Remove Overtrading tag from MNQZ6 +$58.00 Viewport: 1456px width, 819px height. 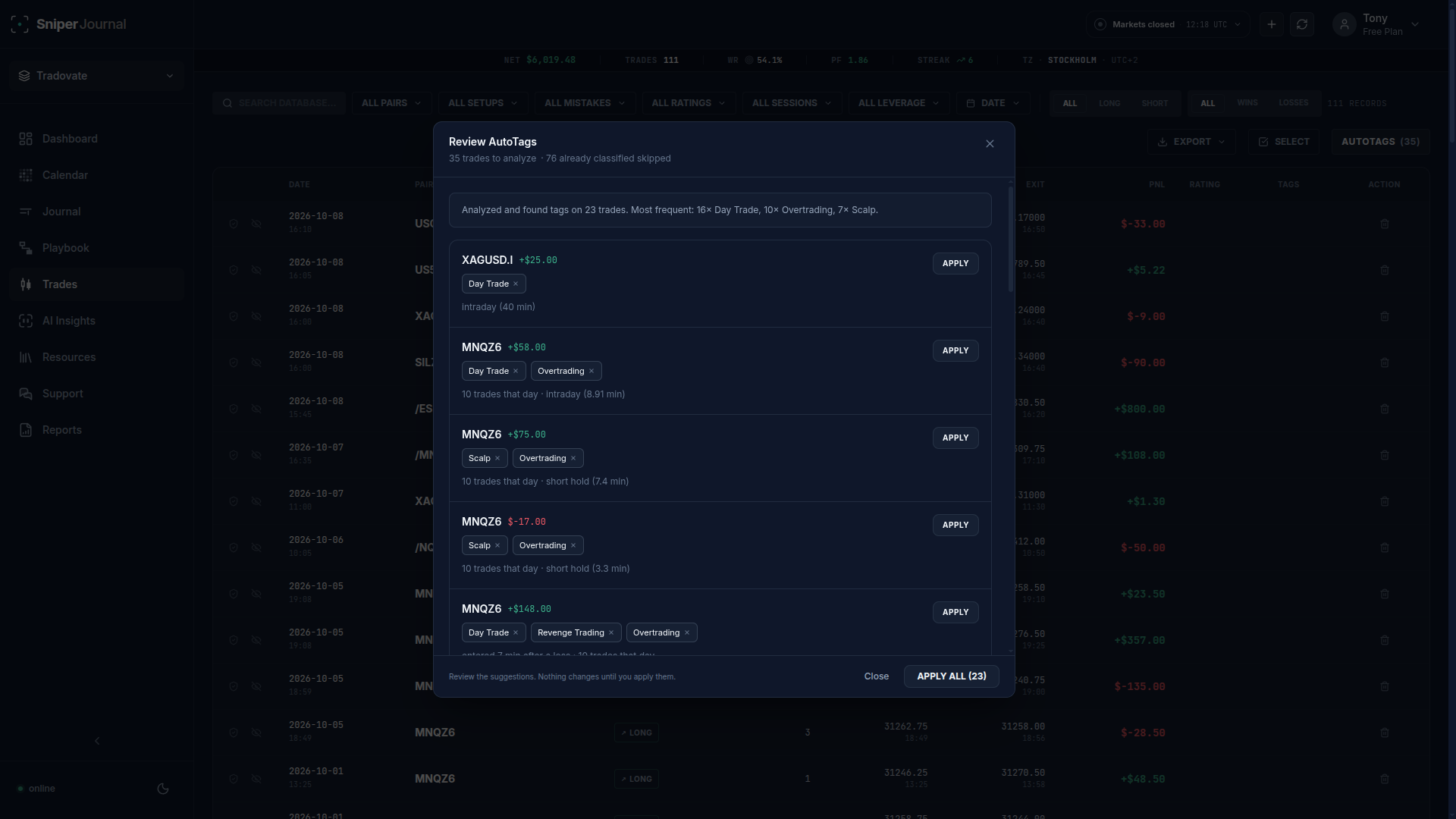pyautogui.click(x=591, y=371)
